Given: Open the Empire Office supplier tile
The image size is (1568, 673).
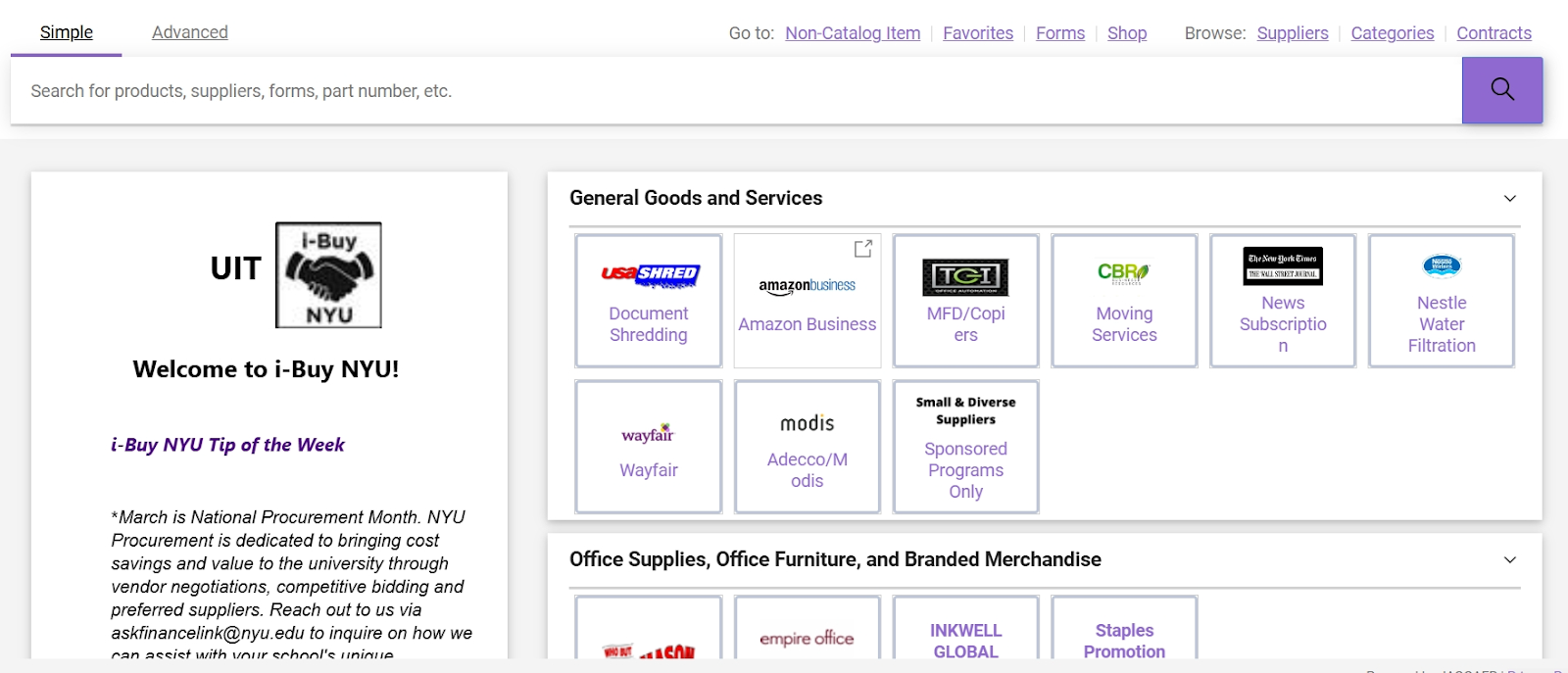Looking at the screenshot, I should tap(807, 632).
